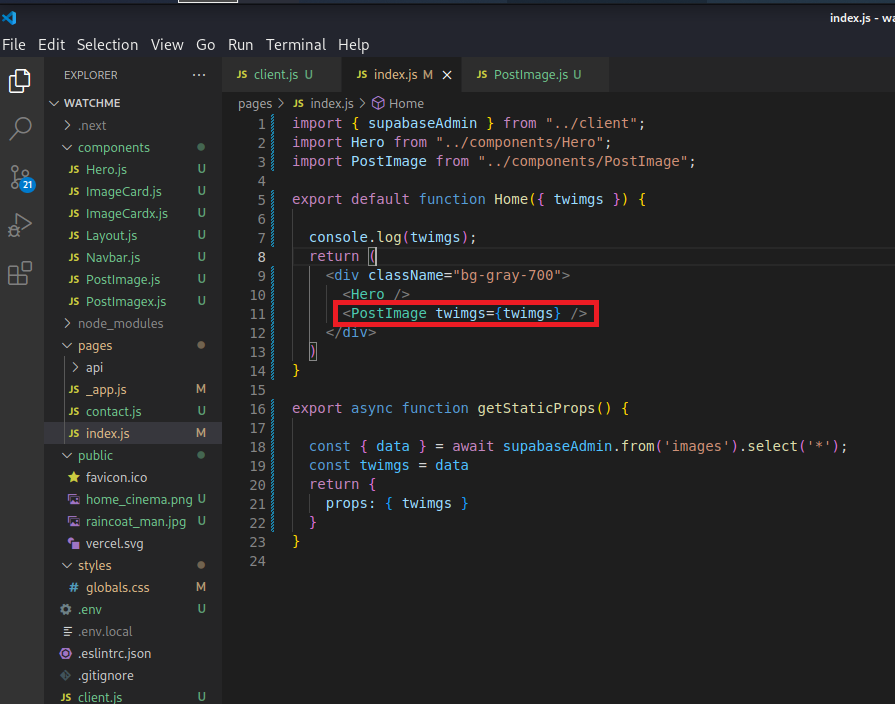Open Explorer more actions ellipsis
The image size is (895, 704).
[199, 75]
